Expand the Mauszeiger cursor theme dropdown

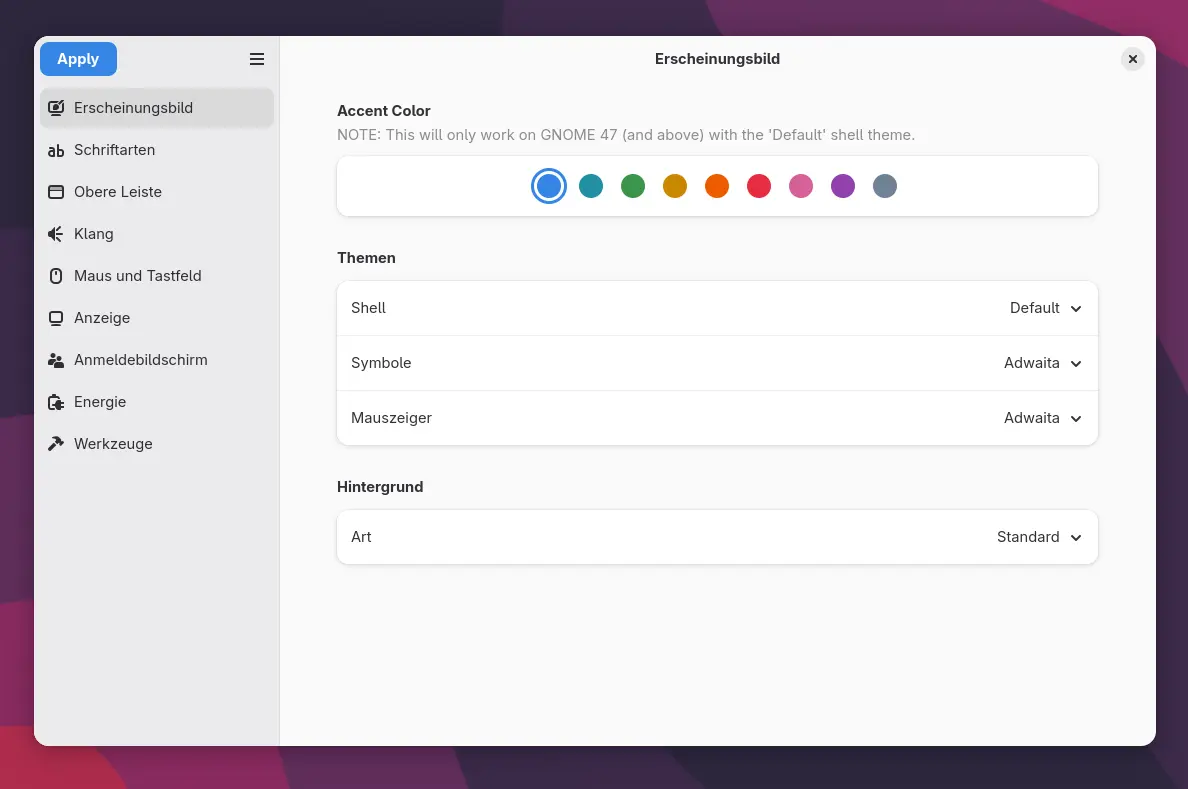point(1043,418)
